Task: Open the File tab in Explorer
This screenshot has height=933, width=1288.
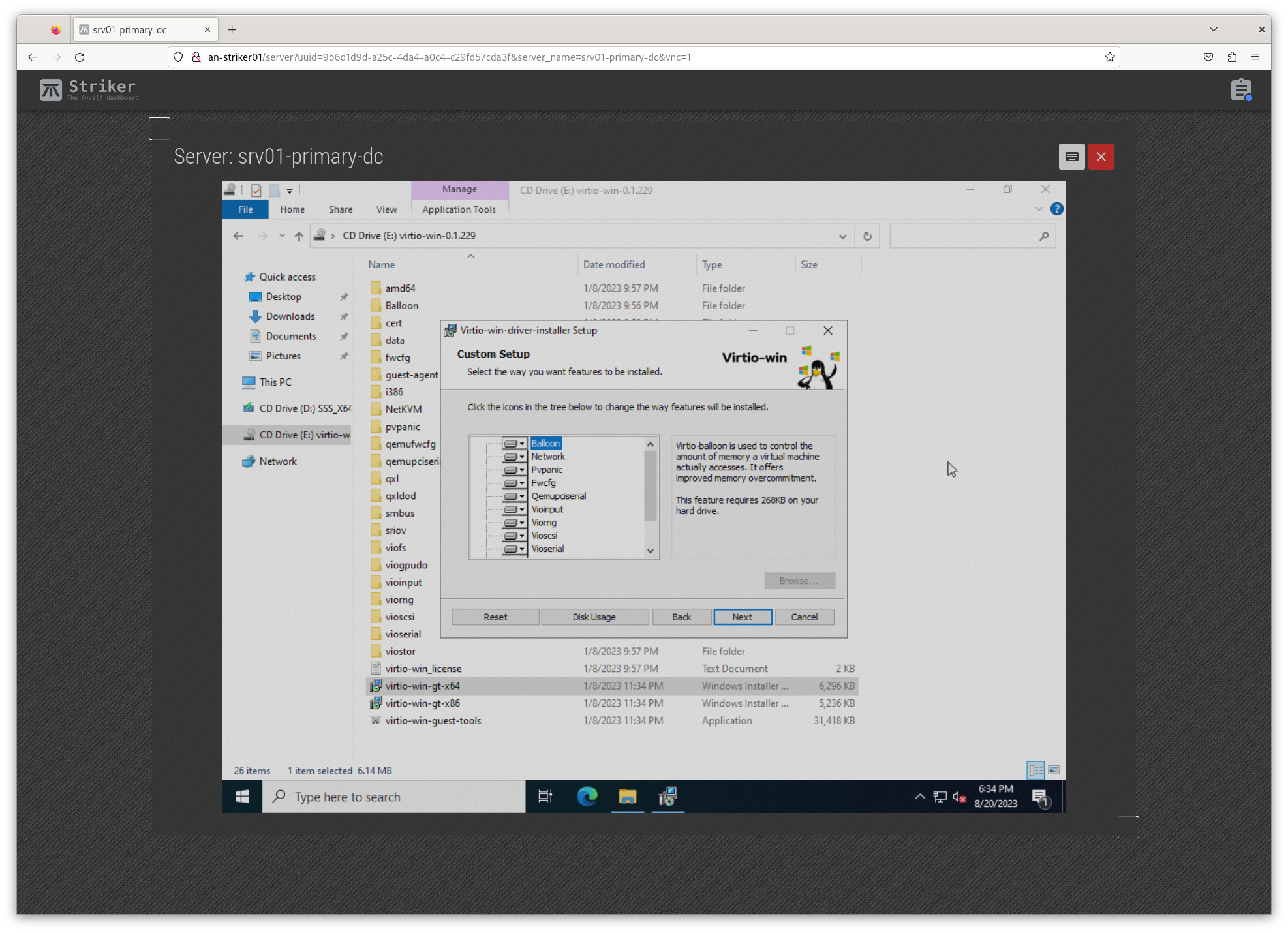Action: coord(245,209)
